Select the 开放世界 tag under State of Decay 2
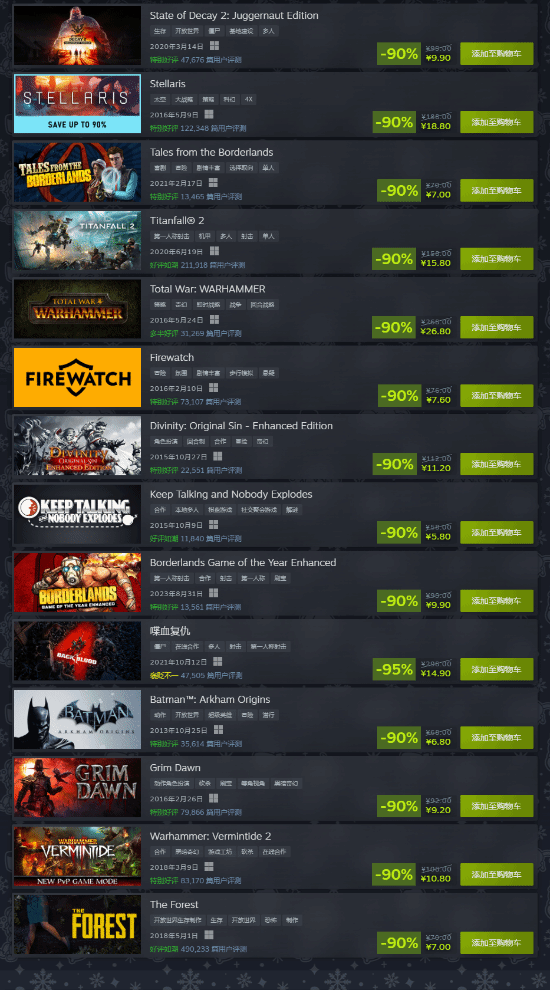550x990 pixels. coord(186,30)
